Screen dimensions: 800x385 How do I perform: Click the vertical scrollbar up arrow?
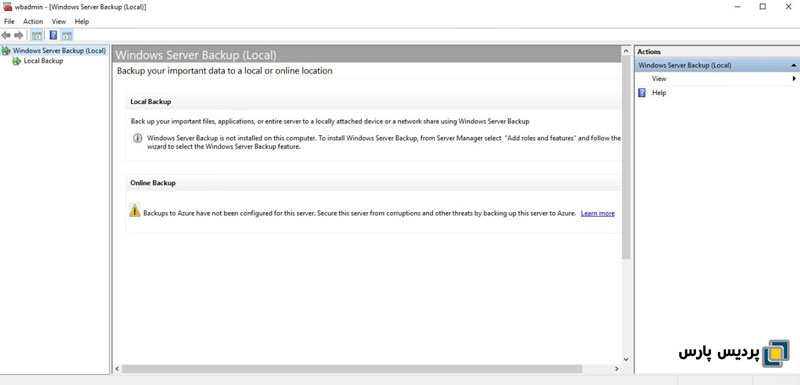[x=626, y=51]
